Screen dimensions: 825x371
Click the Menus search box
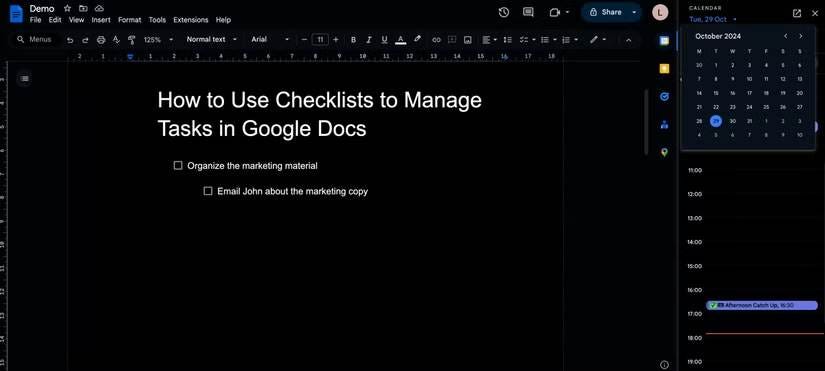[x=35, y=39]
